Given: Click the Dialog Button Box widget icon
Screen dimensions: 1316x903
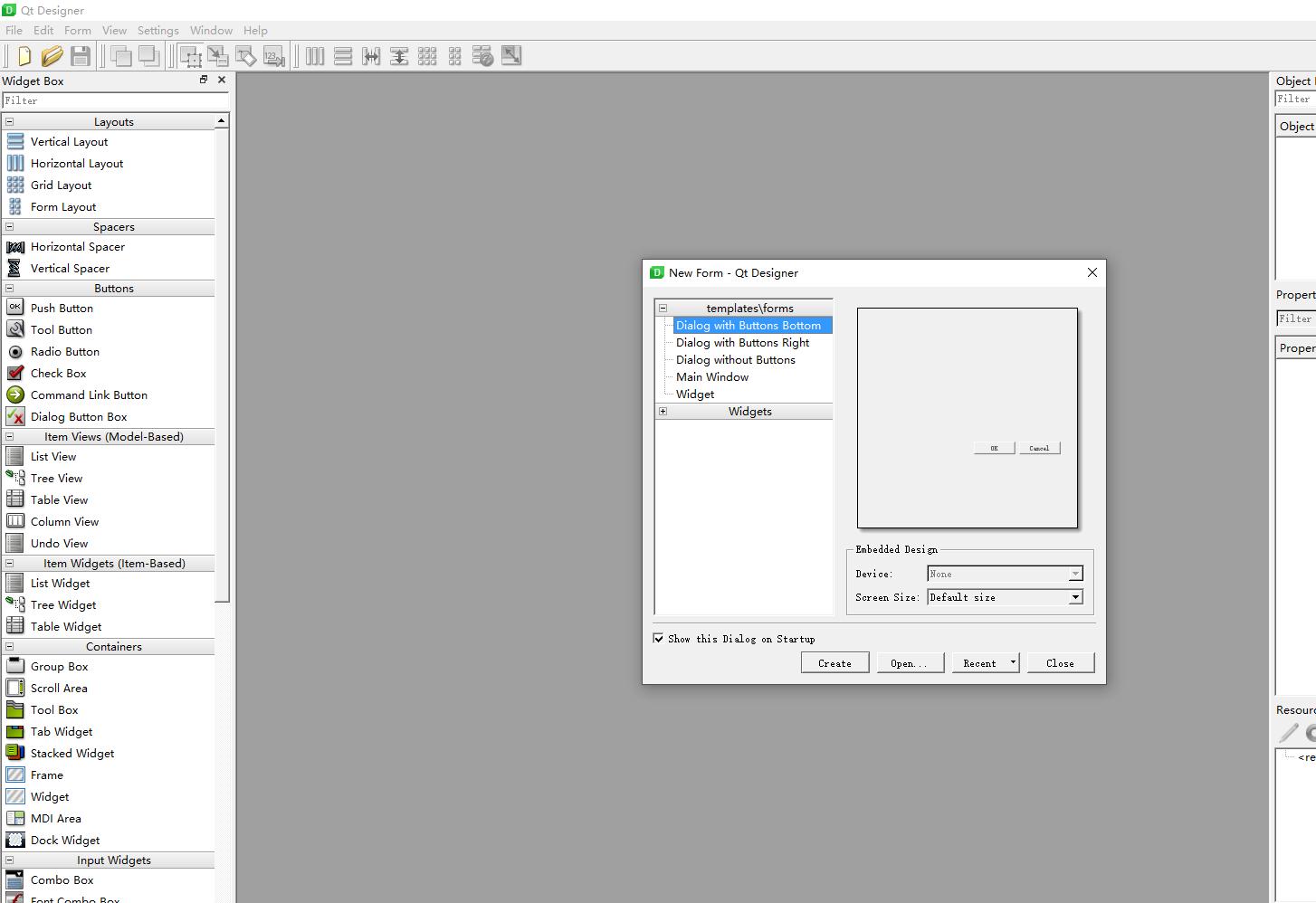Looking at the screenshot, I should (x=15, y=416).
